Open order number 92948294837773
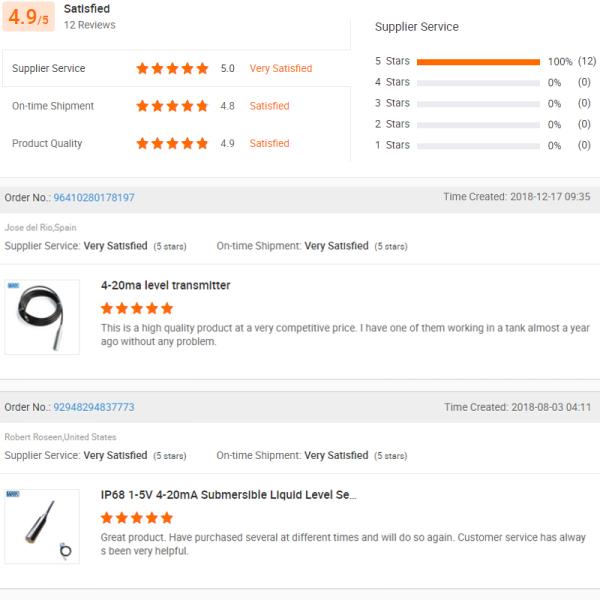This screenshot has height=600, width=600. point(94,408)
